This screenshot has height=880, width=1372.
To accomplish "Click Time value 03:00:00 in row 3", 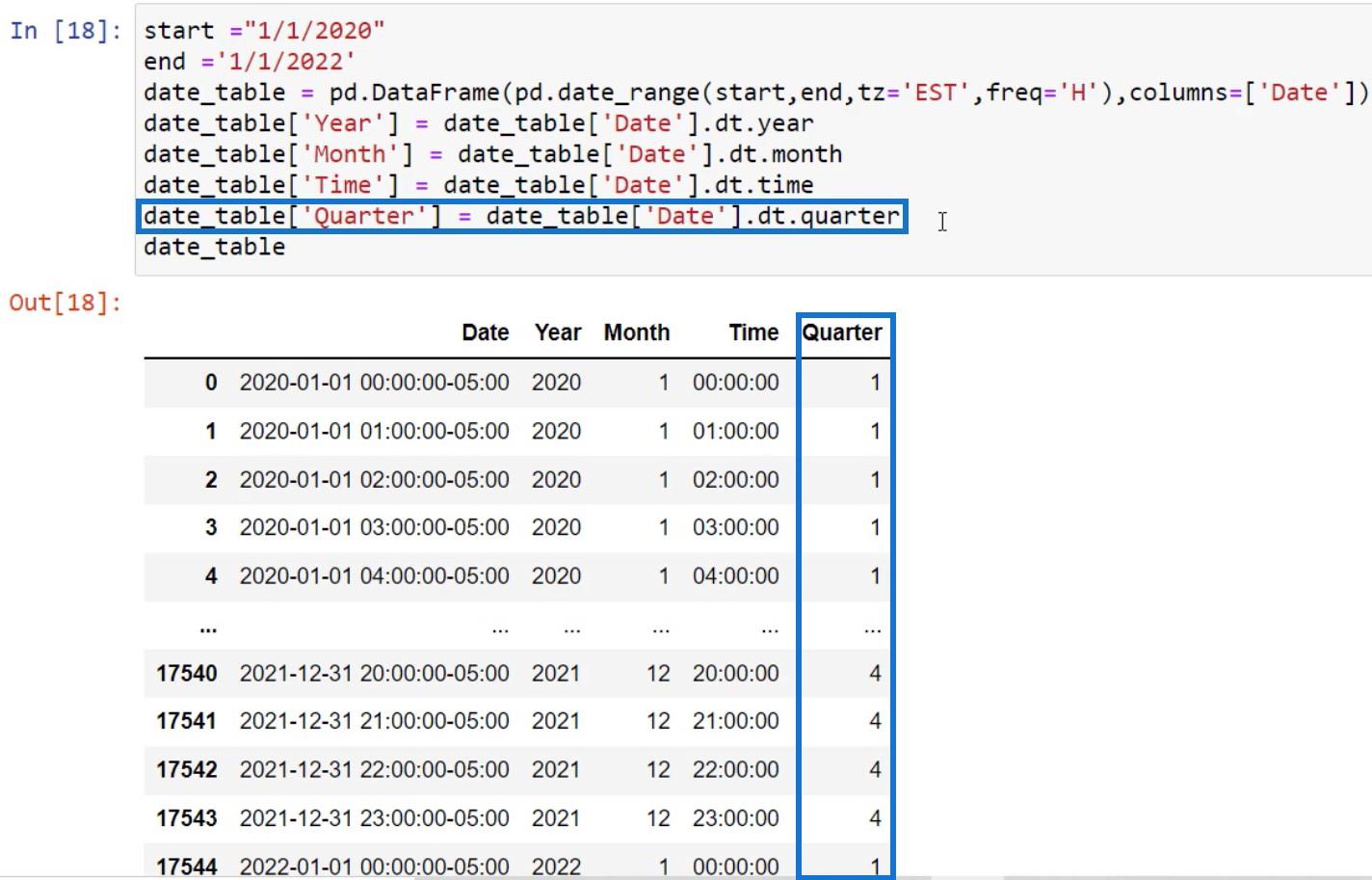I will [x=736, y=527].
